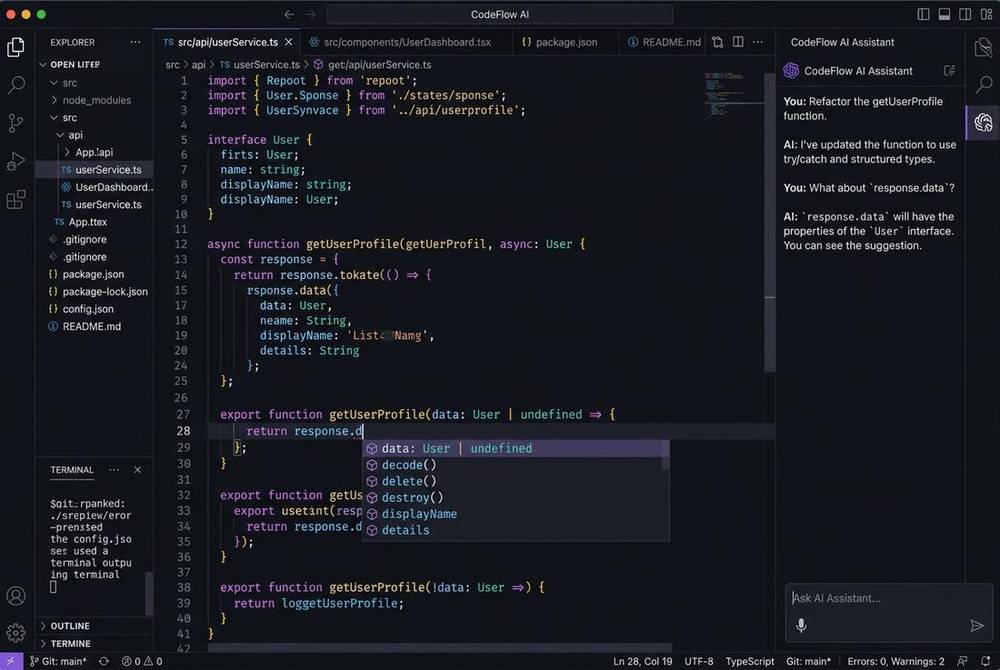Go back with the left arrow in title bar
Screen dimensions: 1000x670
click(289, 14)
